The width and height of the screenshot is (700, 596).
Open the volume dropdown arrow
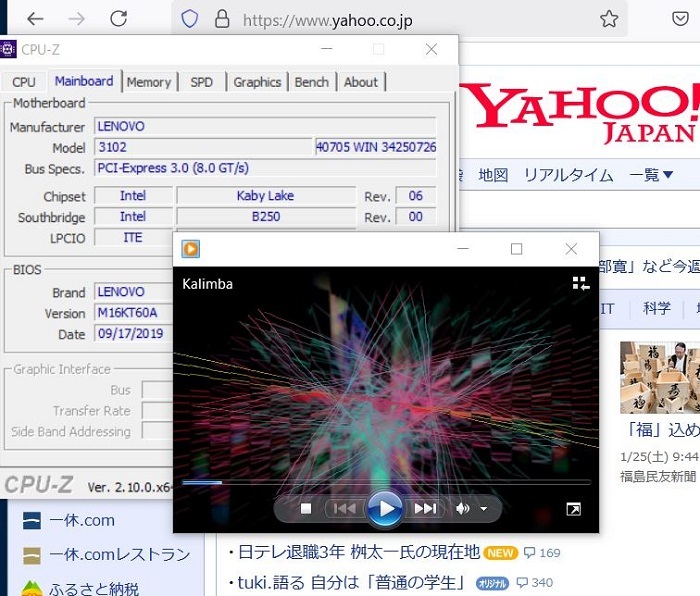pyautogui.click(x=483, y=508)
